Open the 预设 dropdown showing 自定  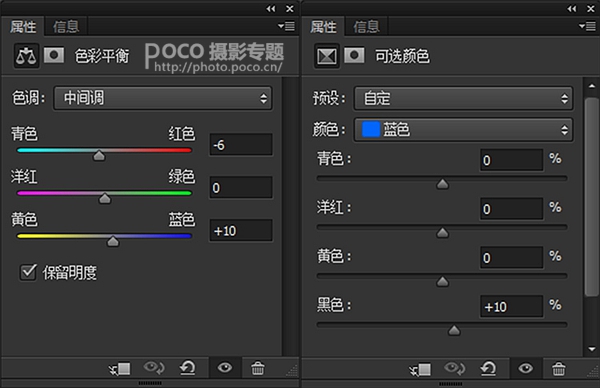(x=463, y=99)
